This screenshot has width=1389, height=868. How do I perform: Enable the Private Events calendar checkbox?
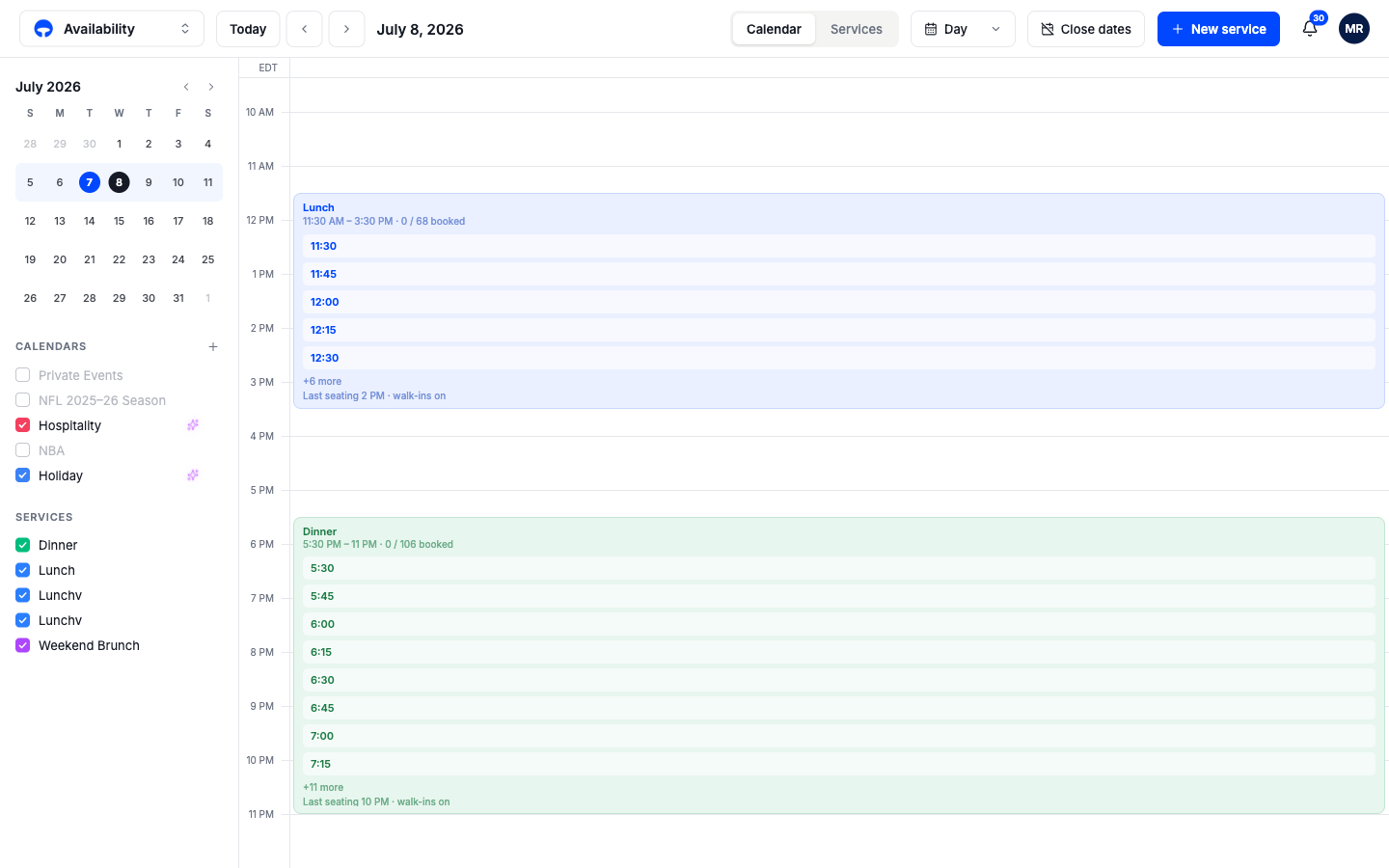click(x=23, y=375)
